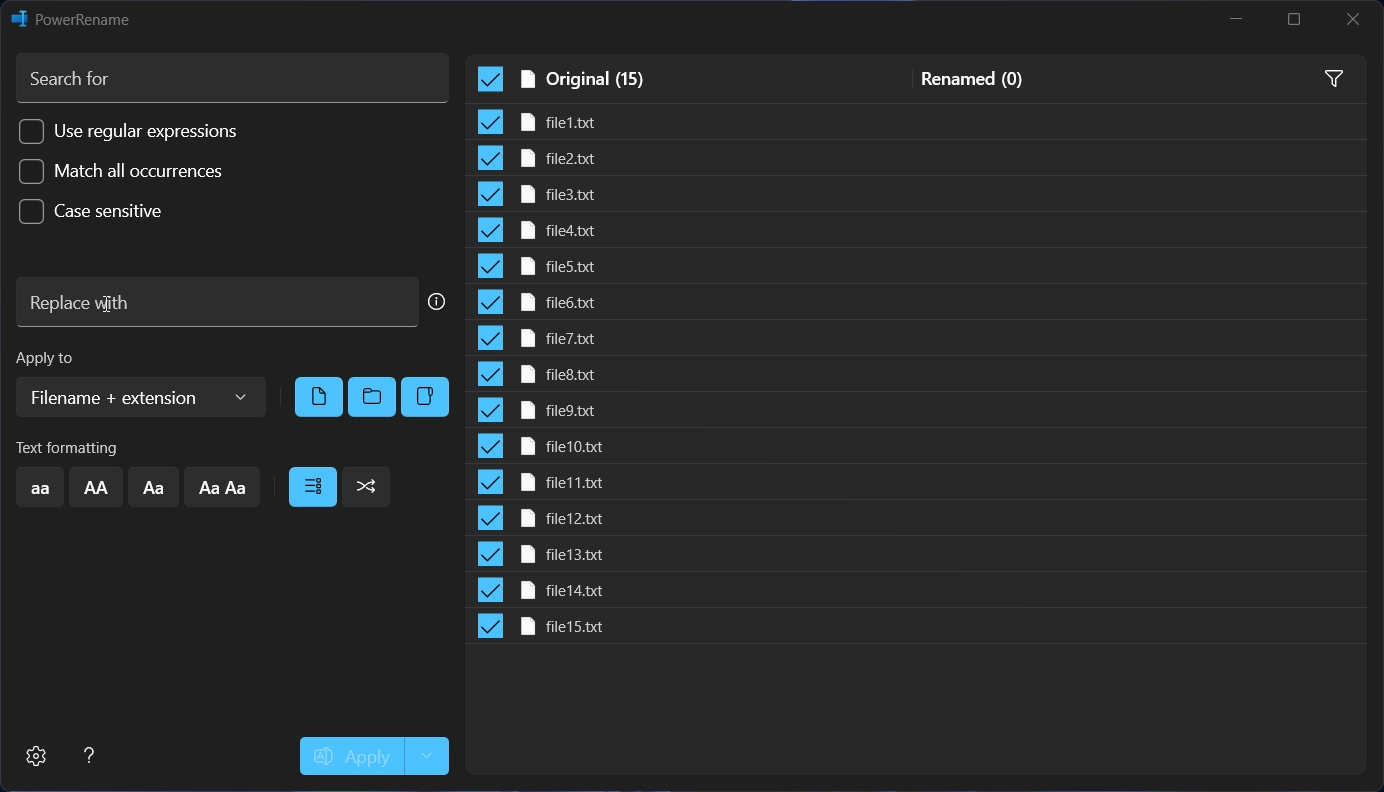Uncheck the select-all checkbox in header

pyautogui.click(x=490, y=79)
